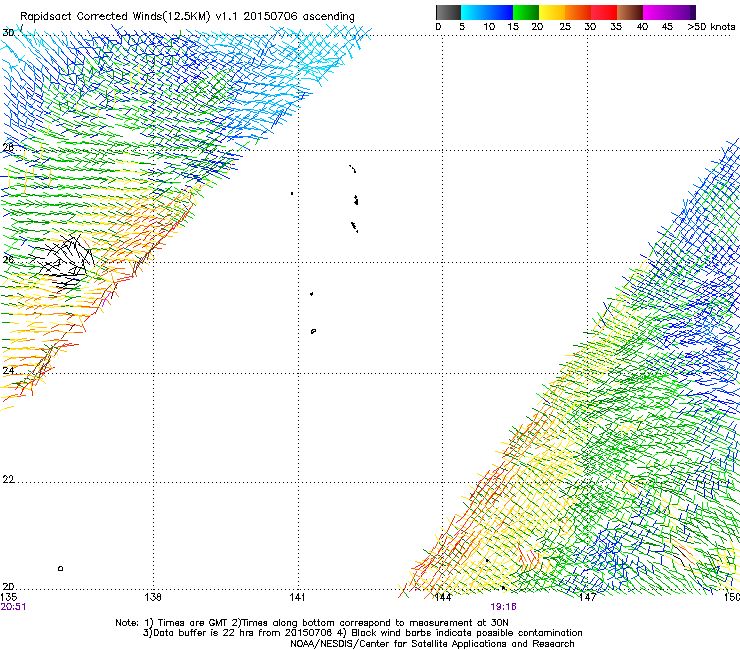Choose the magenta 40-45 knots legend segment
This screenshot has height=650, width=740.
(656, 12)
